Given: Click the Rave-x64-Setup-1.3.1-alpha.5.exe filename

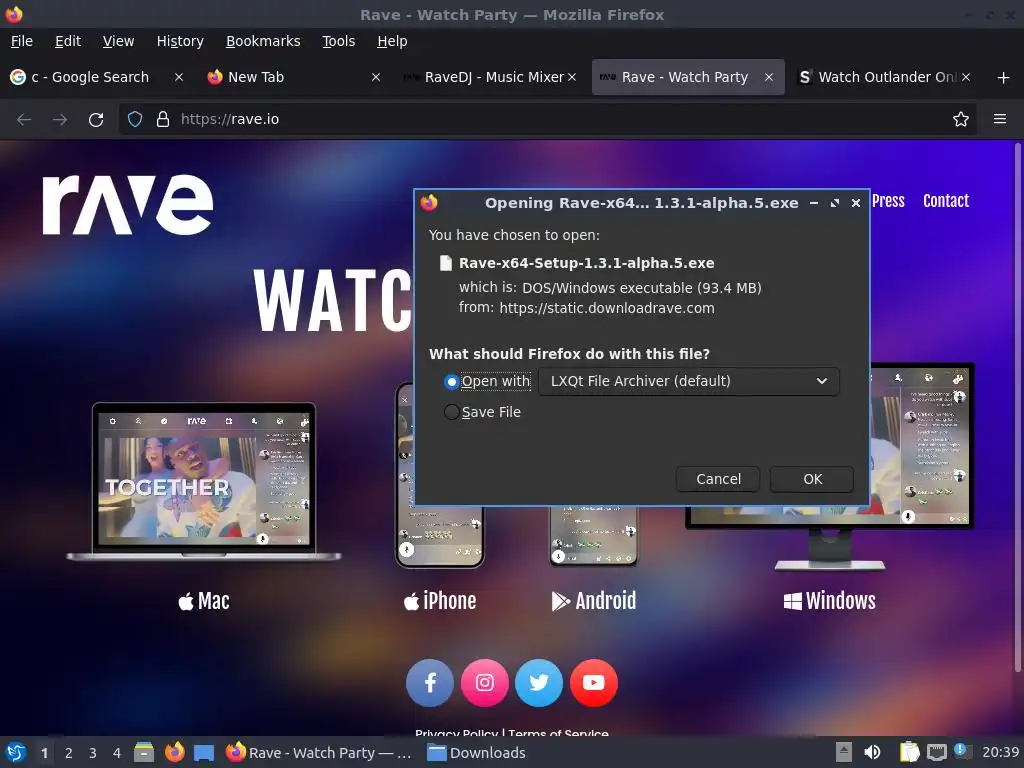Looking at the screenshot, I should [x=586, y=263].
